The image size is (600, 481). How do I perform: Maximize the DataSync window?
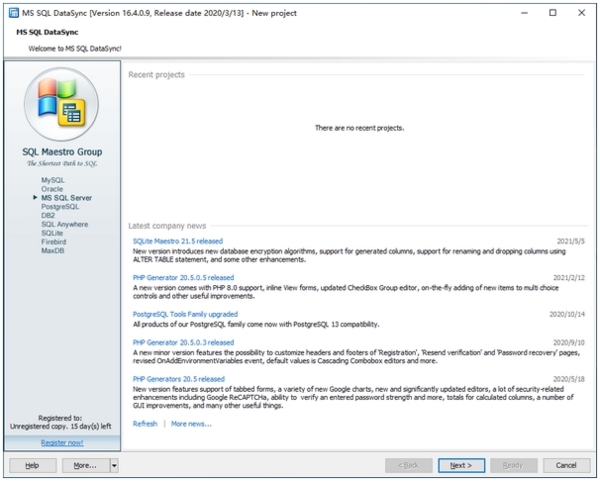coord(553,13)
